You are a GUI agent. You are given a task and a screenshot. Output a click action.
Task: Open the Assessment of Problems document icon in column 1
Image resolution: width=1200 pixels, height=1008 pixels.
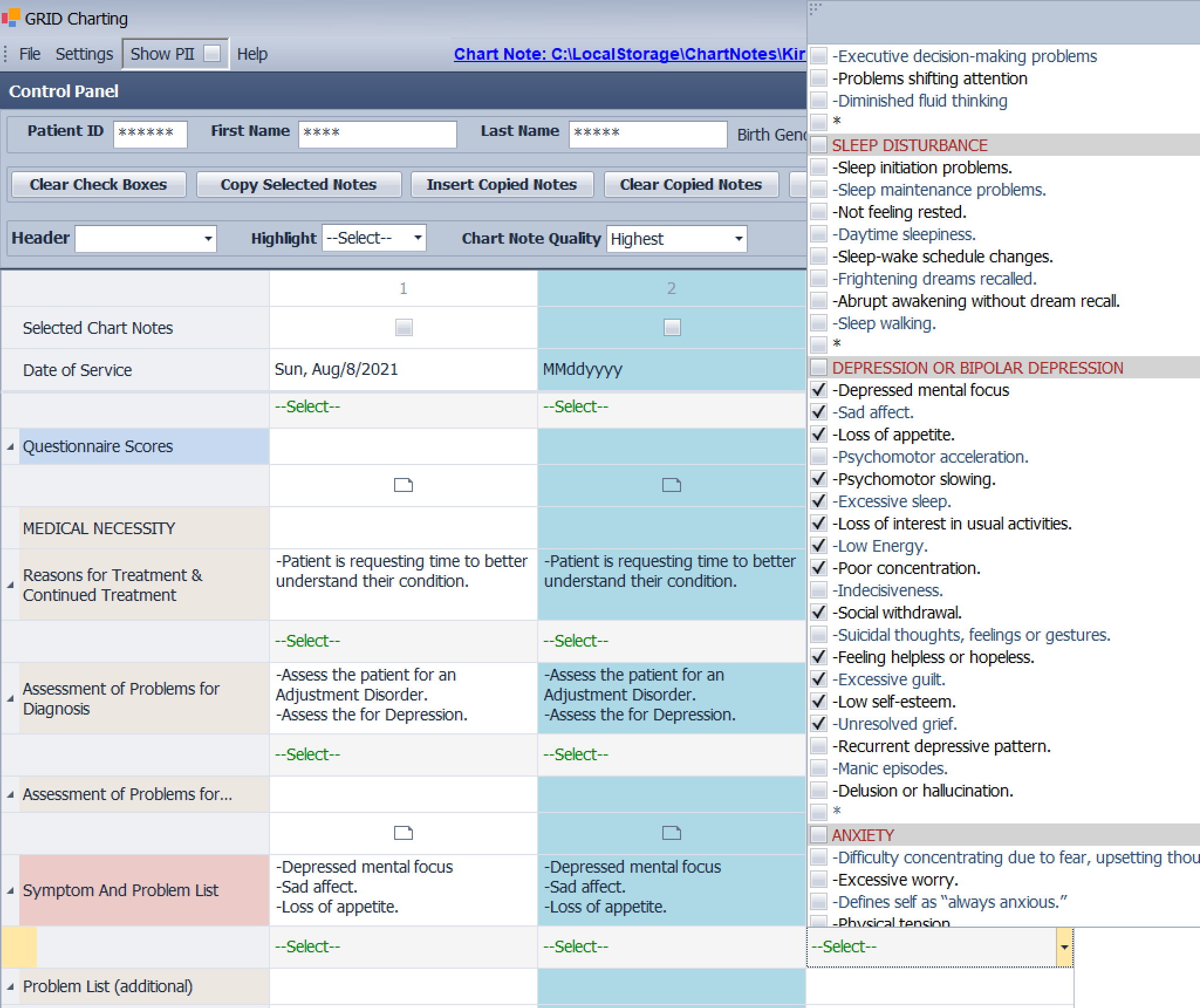(x=403, y=832)
